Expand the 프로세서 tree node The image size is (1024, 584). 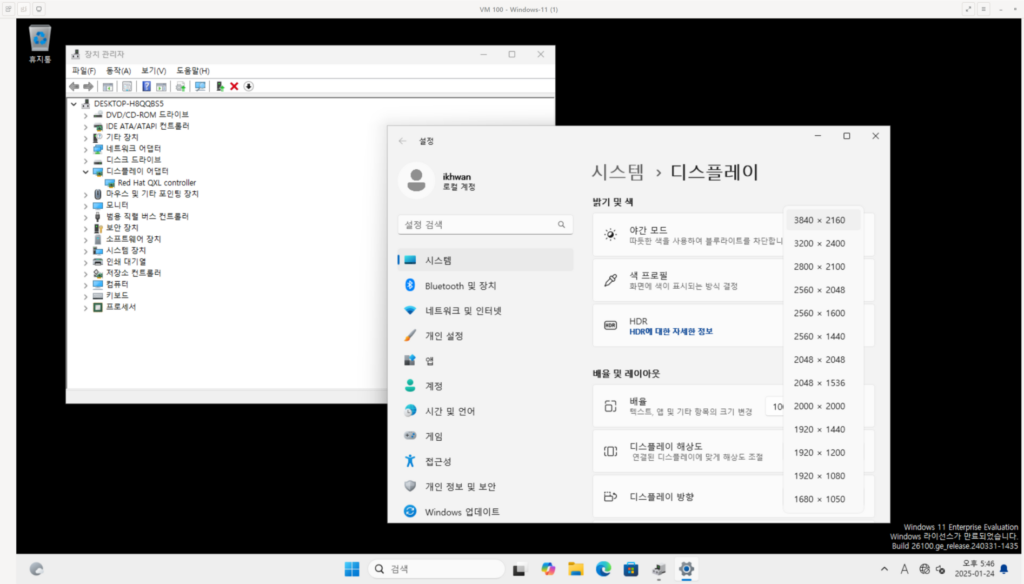(x=86, y=307)
